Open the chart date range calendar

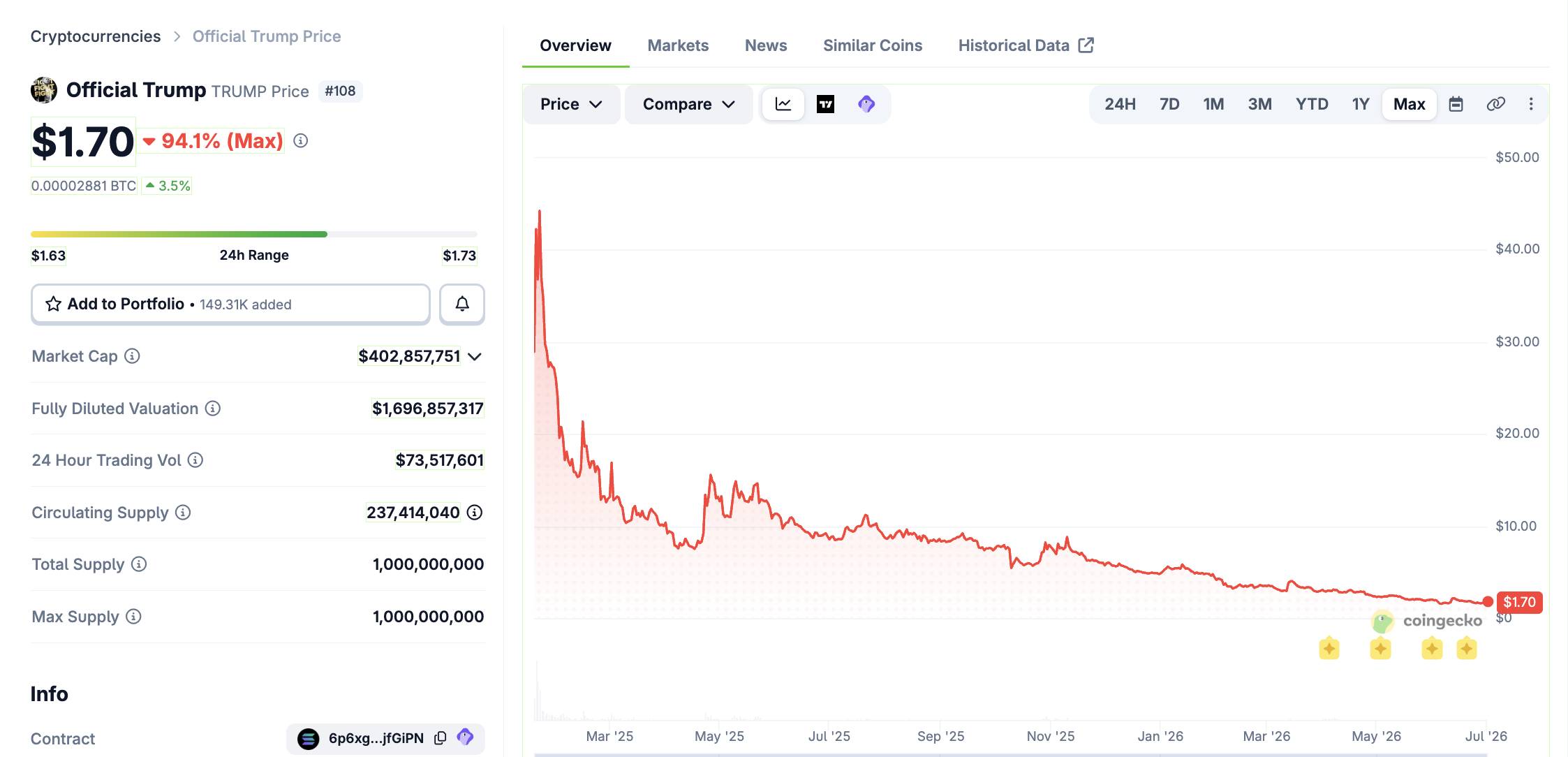click(x=1456, y=104)
